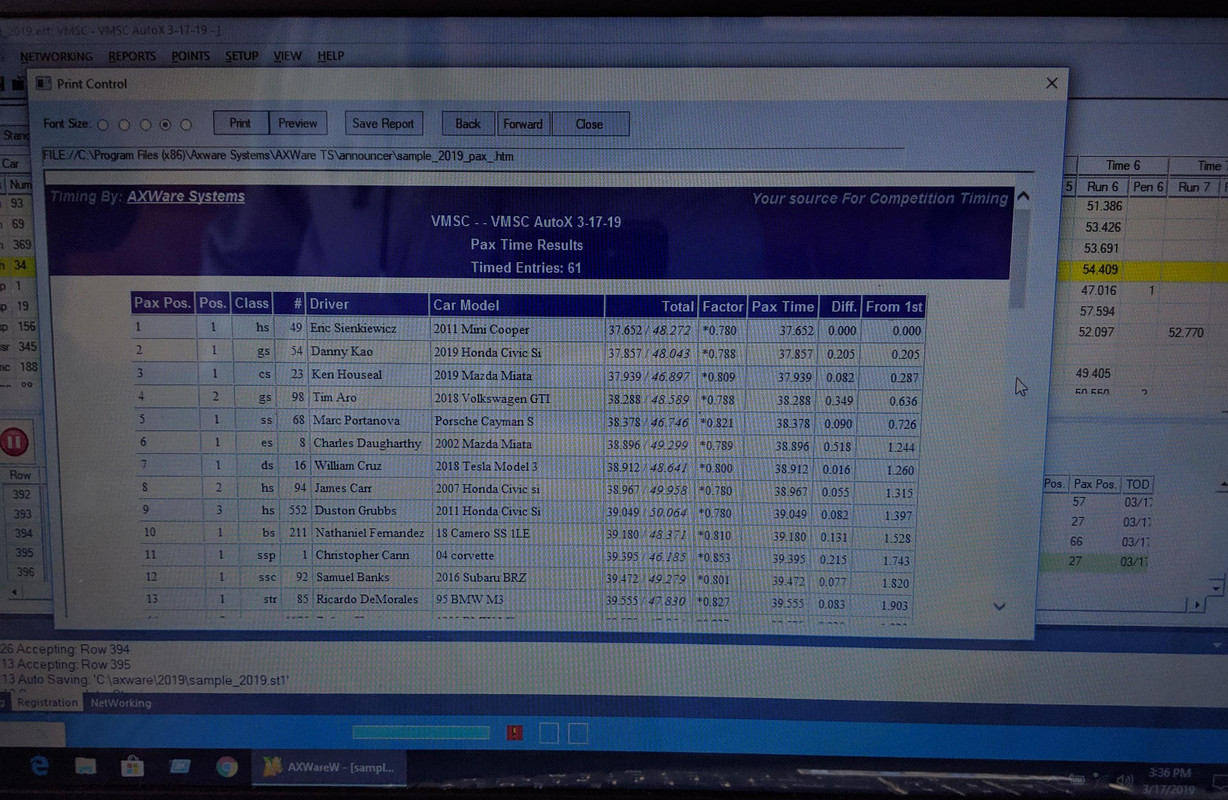Click the teal progress bar in status bar
This screenshot has height=800, width=1228.
(x=421, y=733)
